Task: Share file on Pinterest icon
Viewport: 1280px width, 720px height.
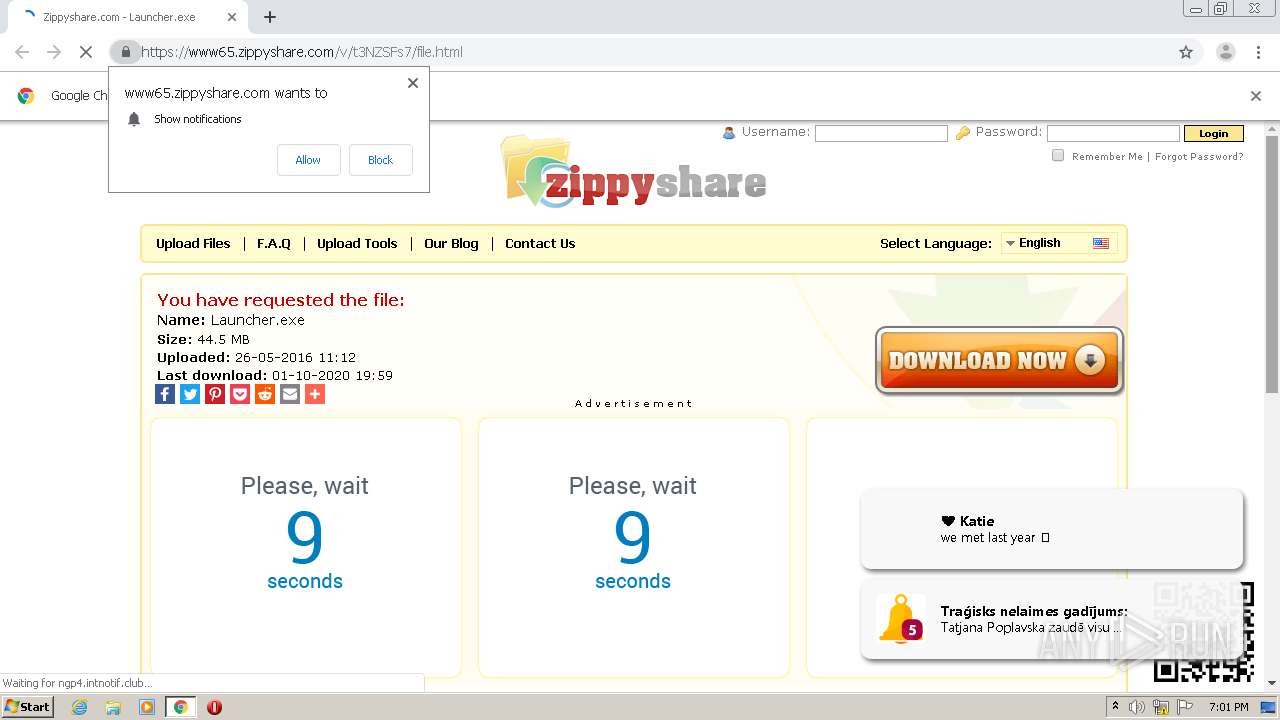Action: pyautogui.click(x=215, y=394)
